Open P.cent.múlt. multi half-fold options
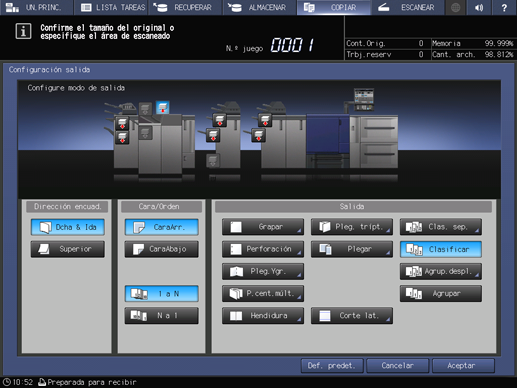This screenshot has width=517, height=388. [x=263, y=294]
